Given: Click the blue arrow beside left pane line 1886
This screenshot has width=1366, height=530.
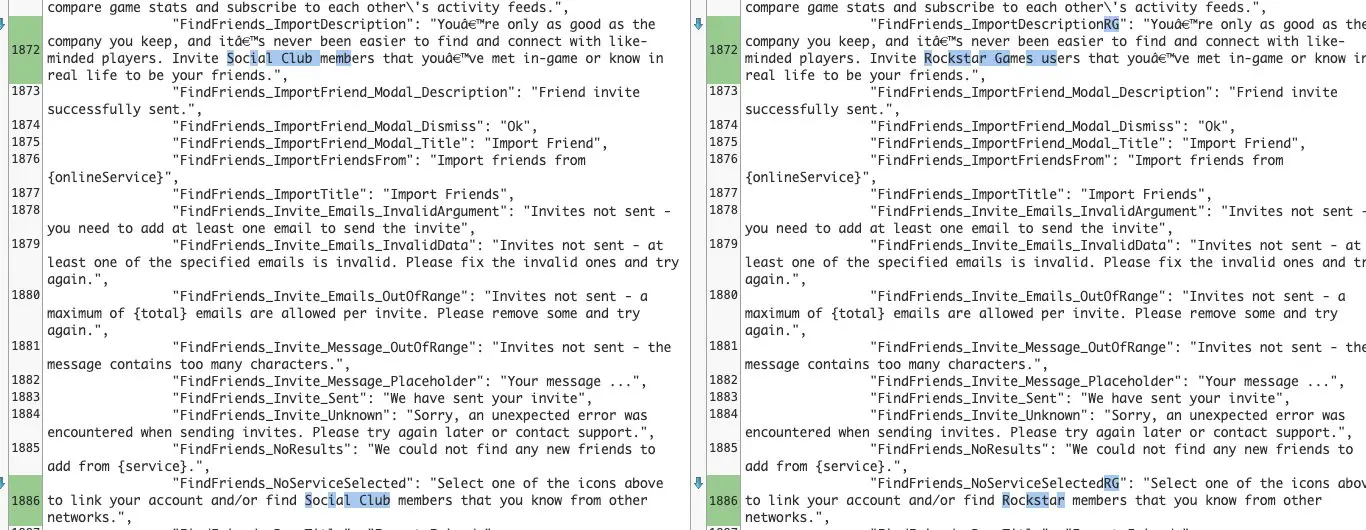Looking at the screenshot, I should click(x=3, y=483).
